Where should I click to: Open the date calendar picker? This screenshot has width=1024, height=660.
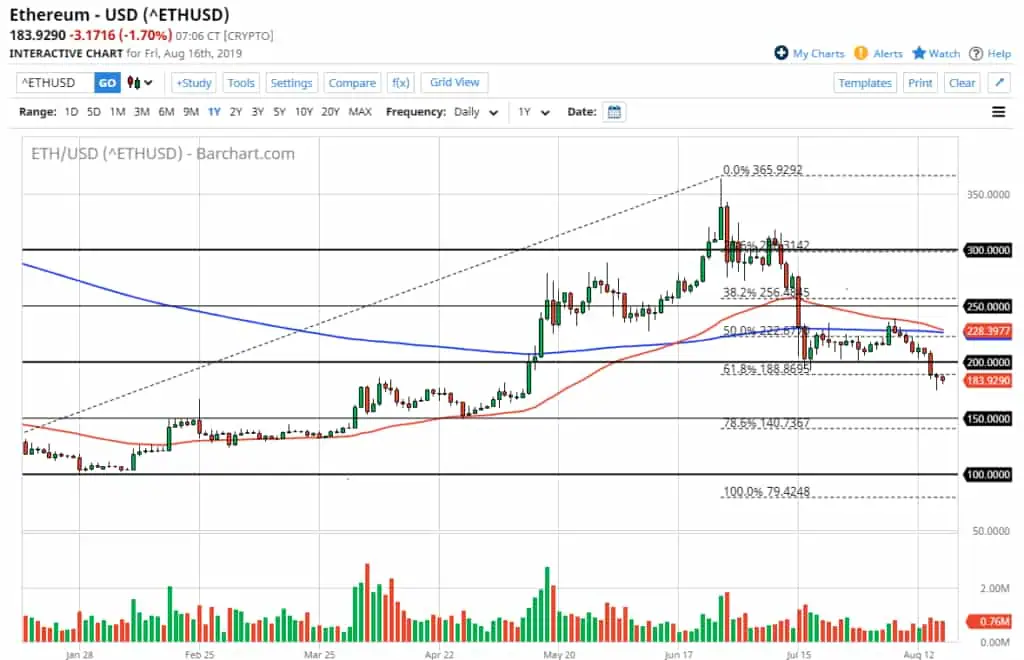pyautogui.click(x=614, y=112)
